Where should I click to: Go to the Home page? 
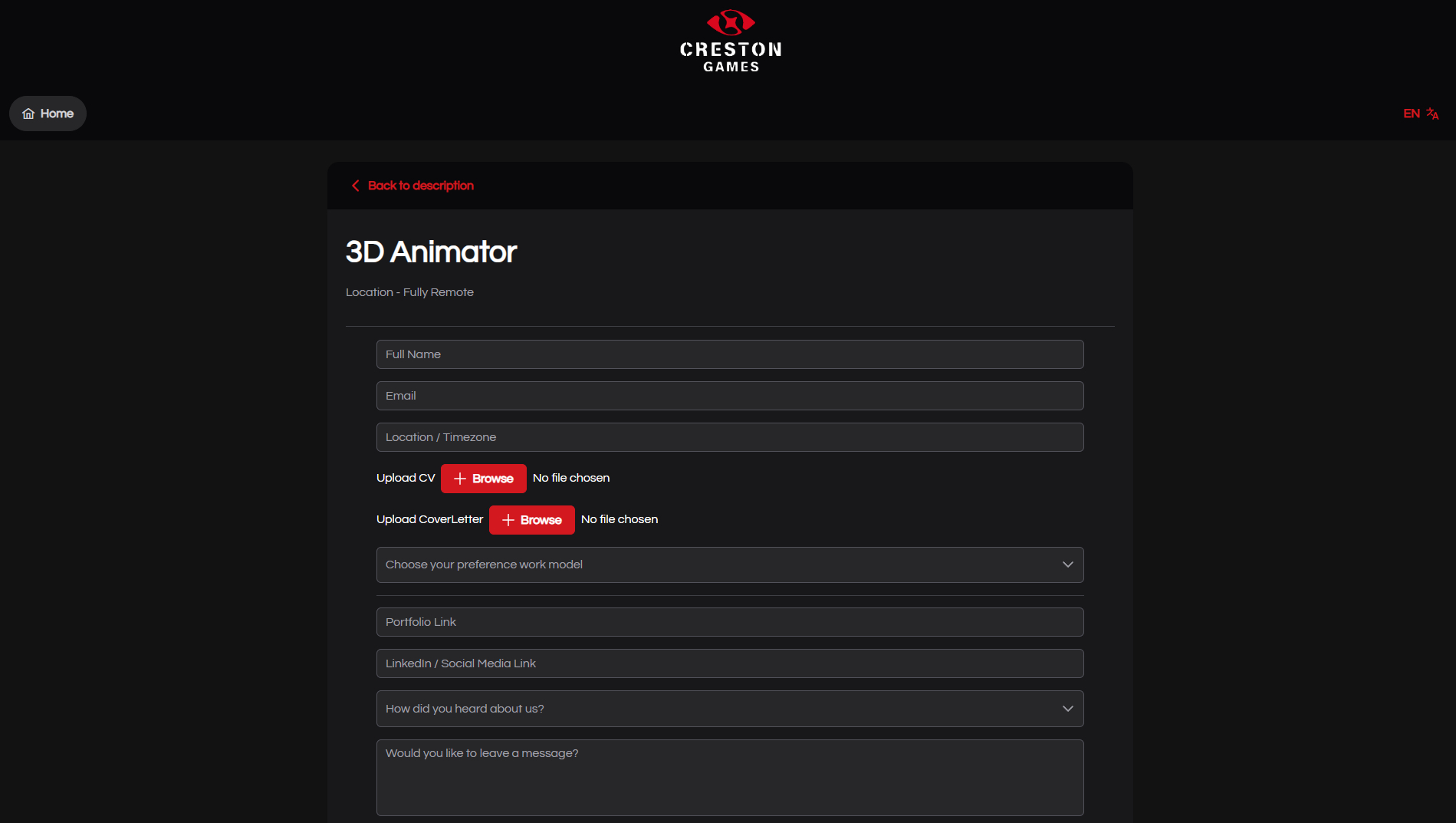[48, 114]
